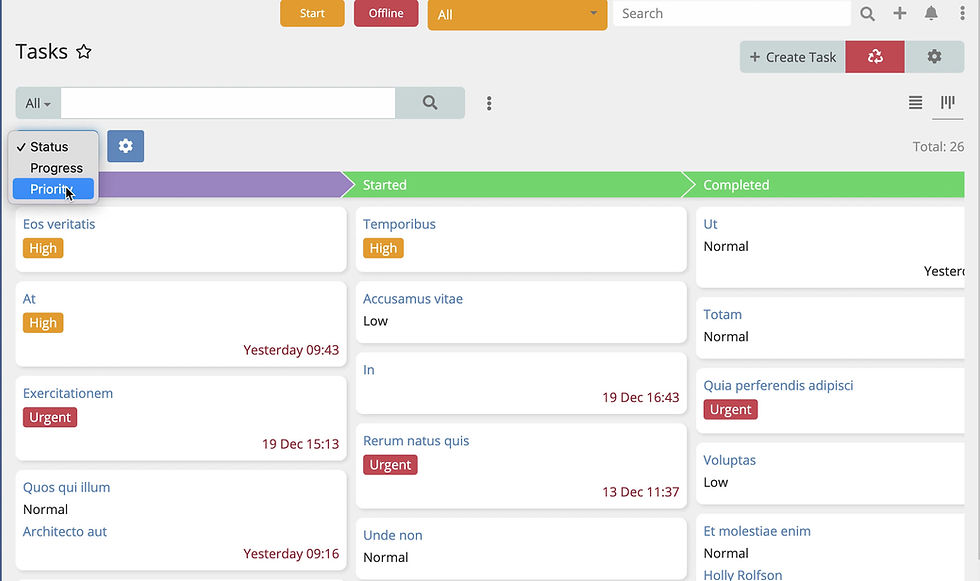Click the Tasks page heading
This screenshot has height=581, width=980.
(41, 51)
